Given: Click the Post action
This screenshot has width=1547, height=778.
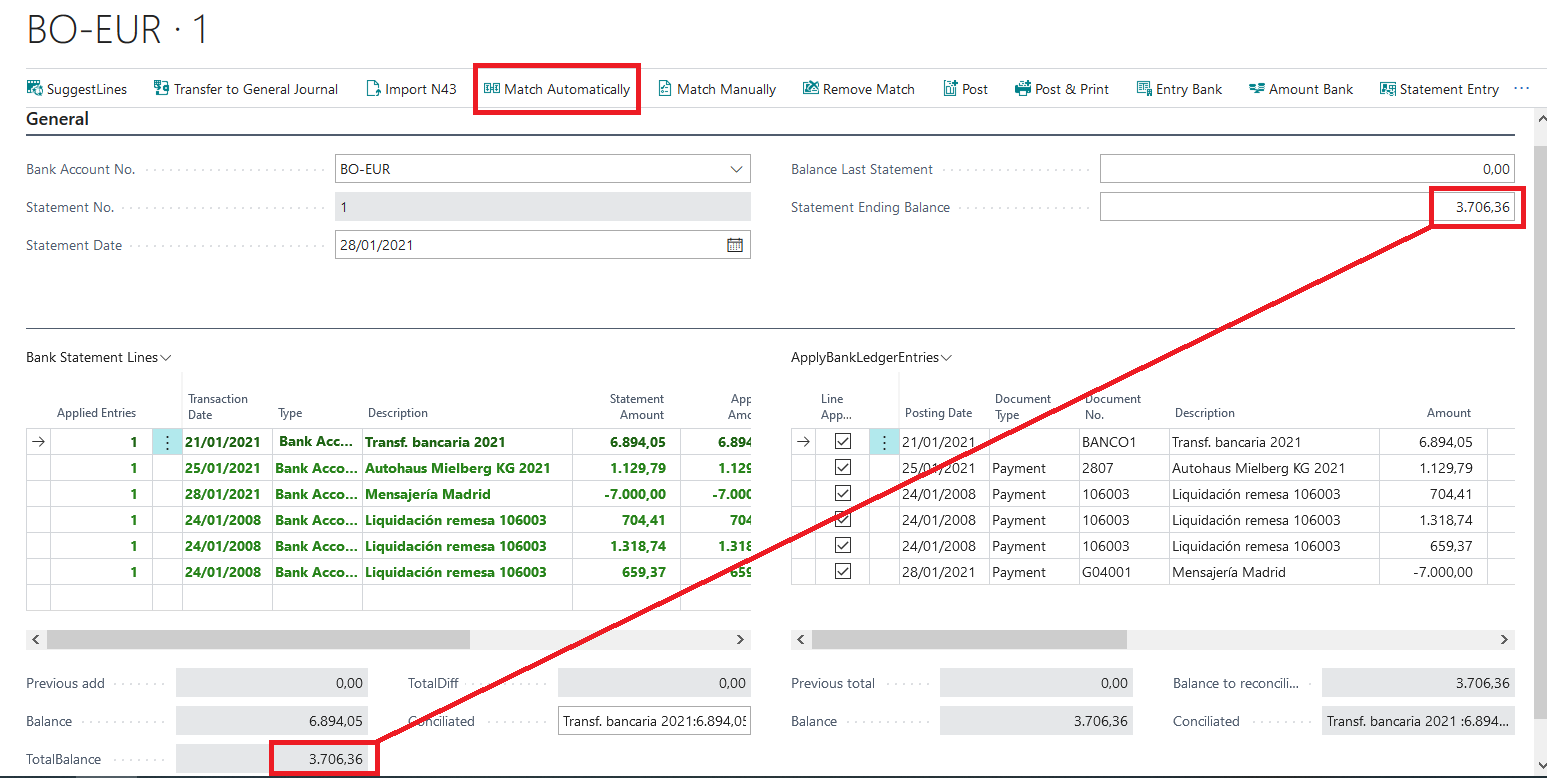Looking at the screenshot, I should (965, 89).
